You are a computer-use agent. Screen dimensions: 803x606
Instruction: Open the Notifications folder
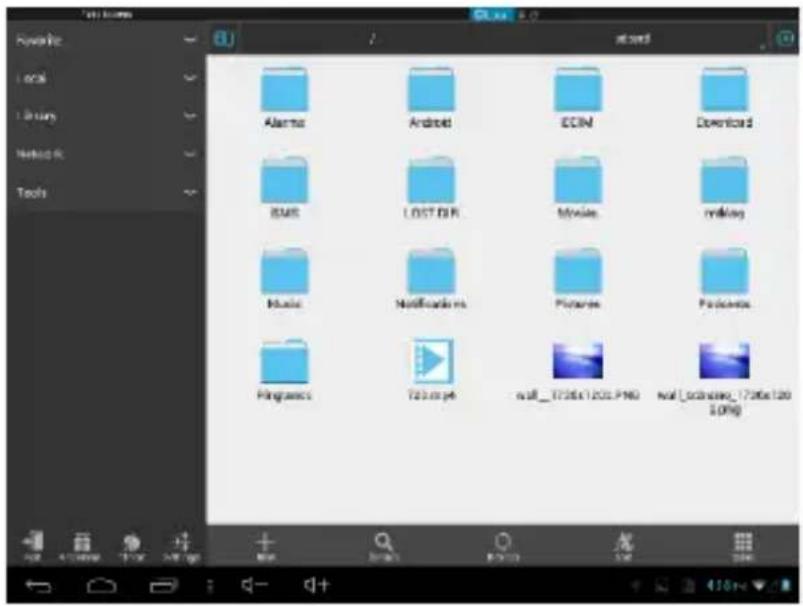(x=431, y=279)
